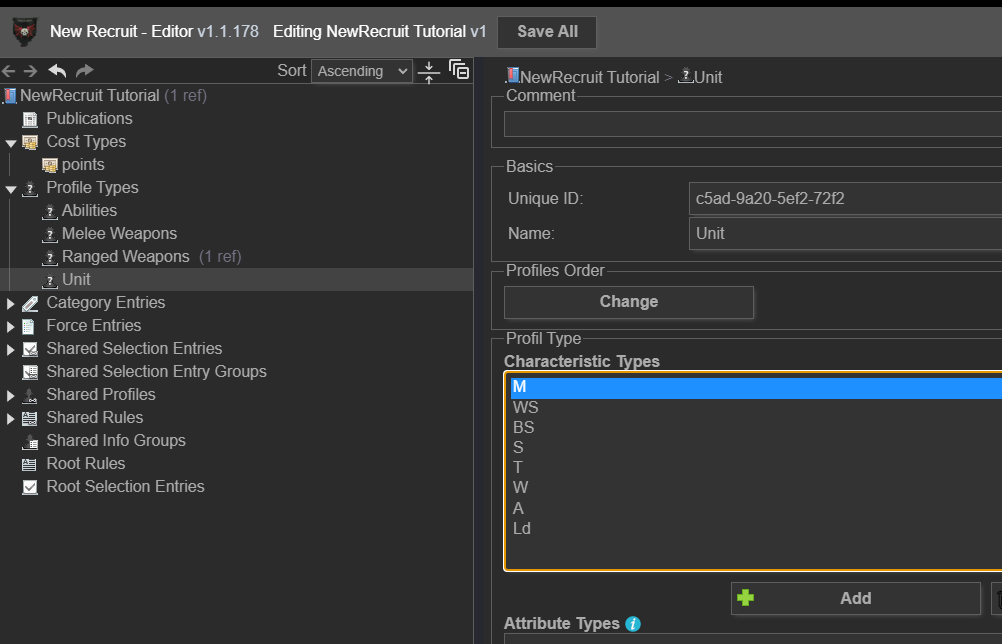Select characteristic M
This screenshot has height=644, width=1002.
point(757,387)
